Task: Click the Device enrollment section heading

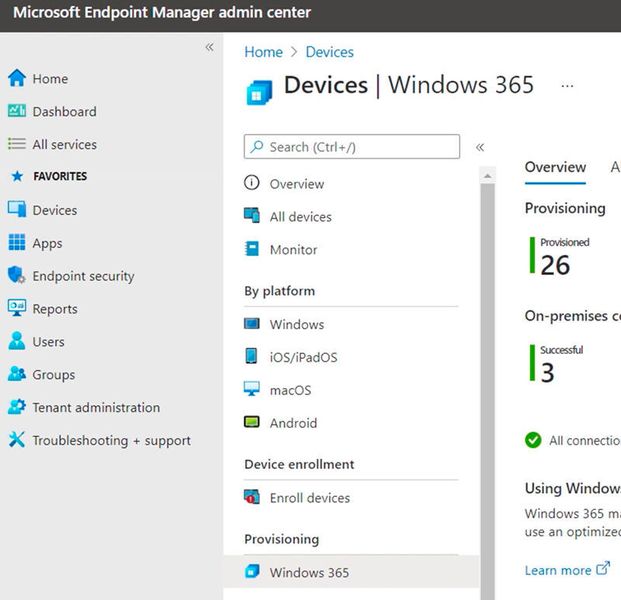Action: pos(299,464)
